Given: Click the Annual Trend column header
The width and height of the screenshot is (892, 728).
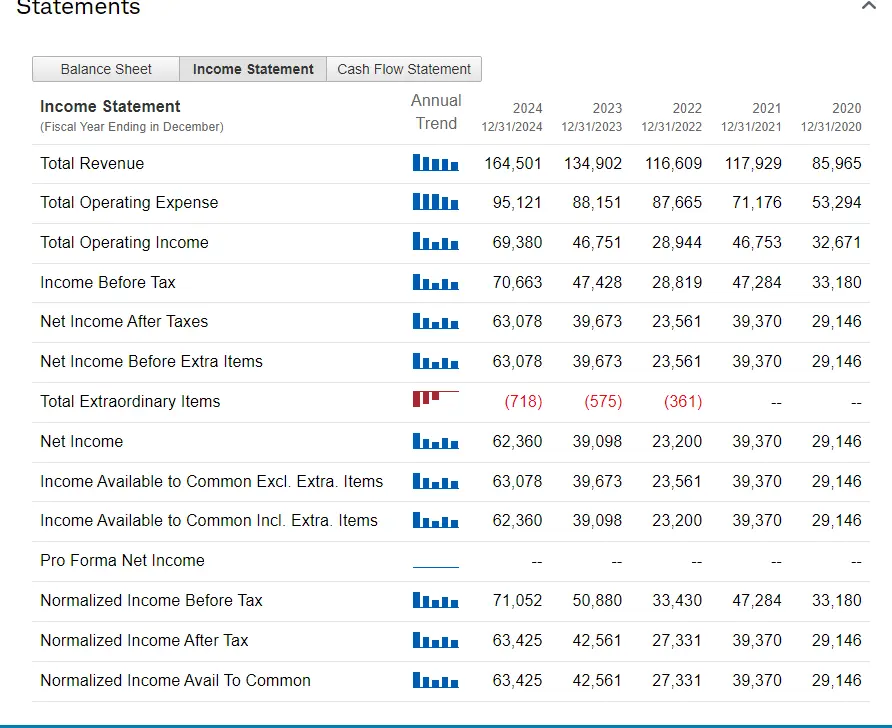Looking at the screenshot, I should pos(436,112).
